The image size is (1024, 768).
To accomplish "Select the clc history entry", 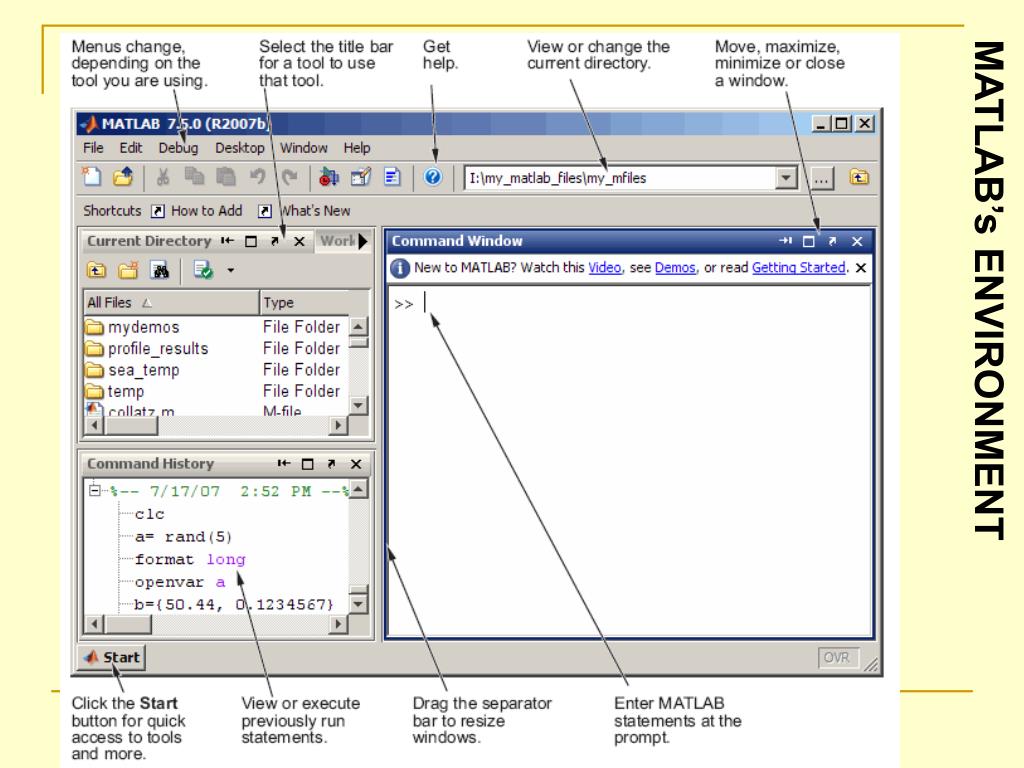I will pos(150,515).
